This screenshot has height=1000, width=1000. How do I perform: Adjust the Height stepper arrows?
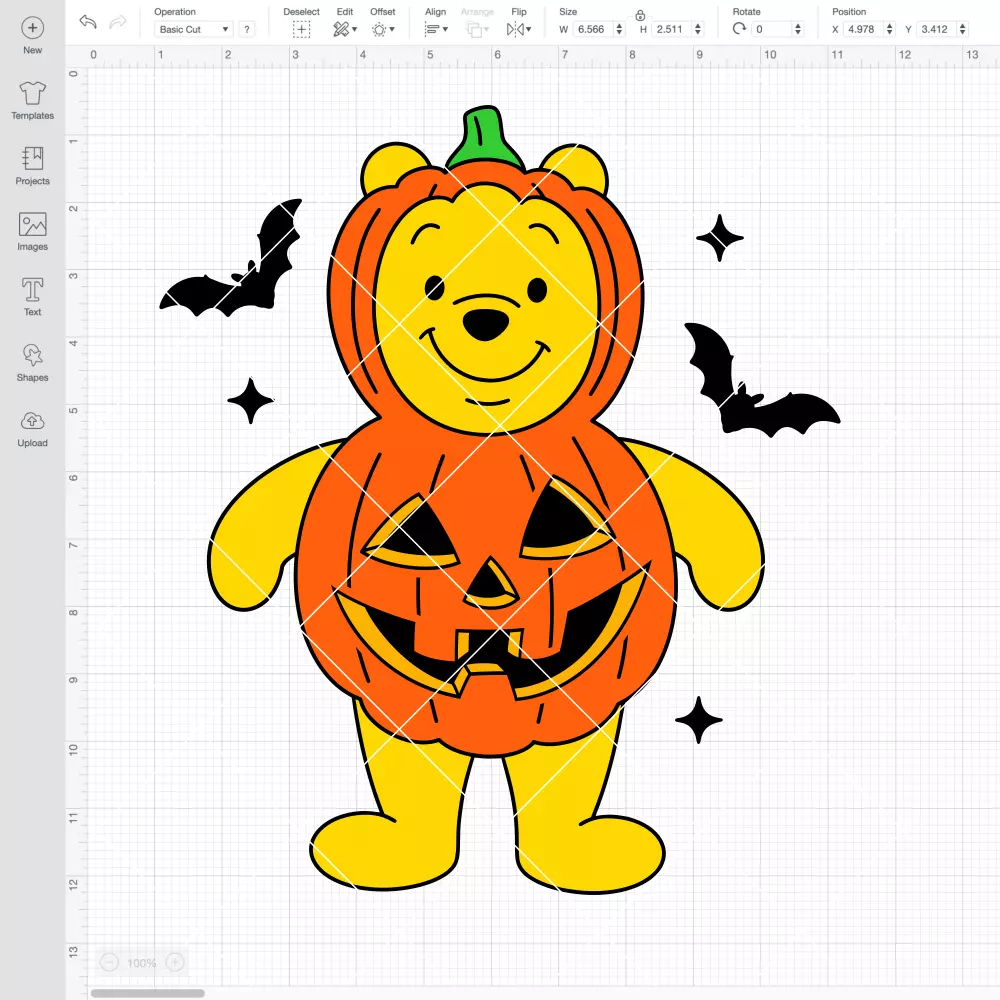coord(698,29)
